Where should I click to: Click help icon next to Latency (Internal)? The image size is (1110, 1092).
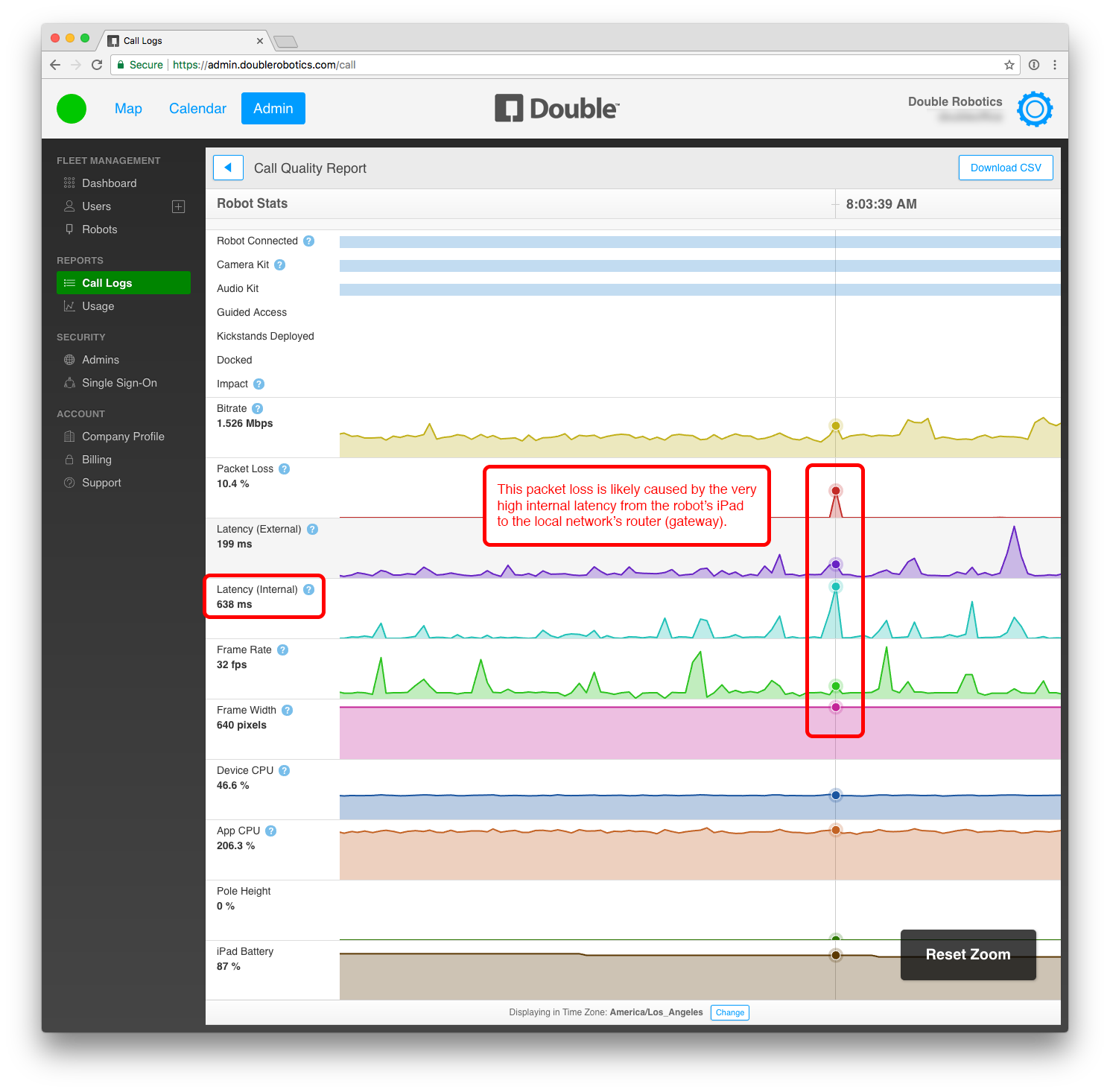[x=308, y=590]
